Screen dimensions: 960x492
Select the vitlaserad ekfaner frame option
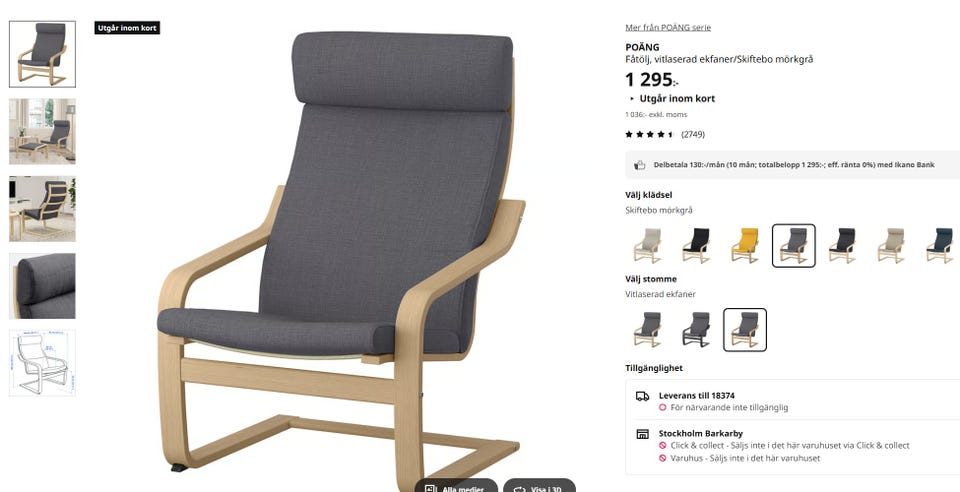tap(745, 329)
